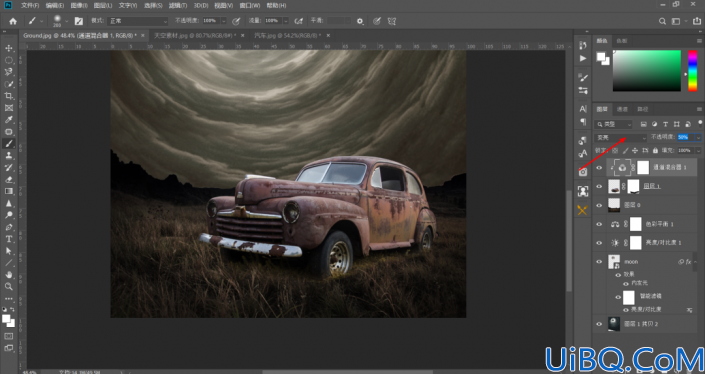Switch to the Channels tab in layers panel
The height and width of the screenshot is (374, 705).
[622, 109]
